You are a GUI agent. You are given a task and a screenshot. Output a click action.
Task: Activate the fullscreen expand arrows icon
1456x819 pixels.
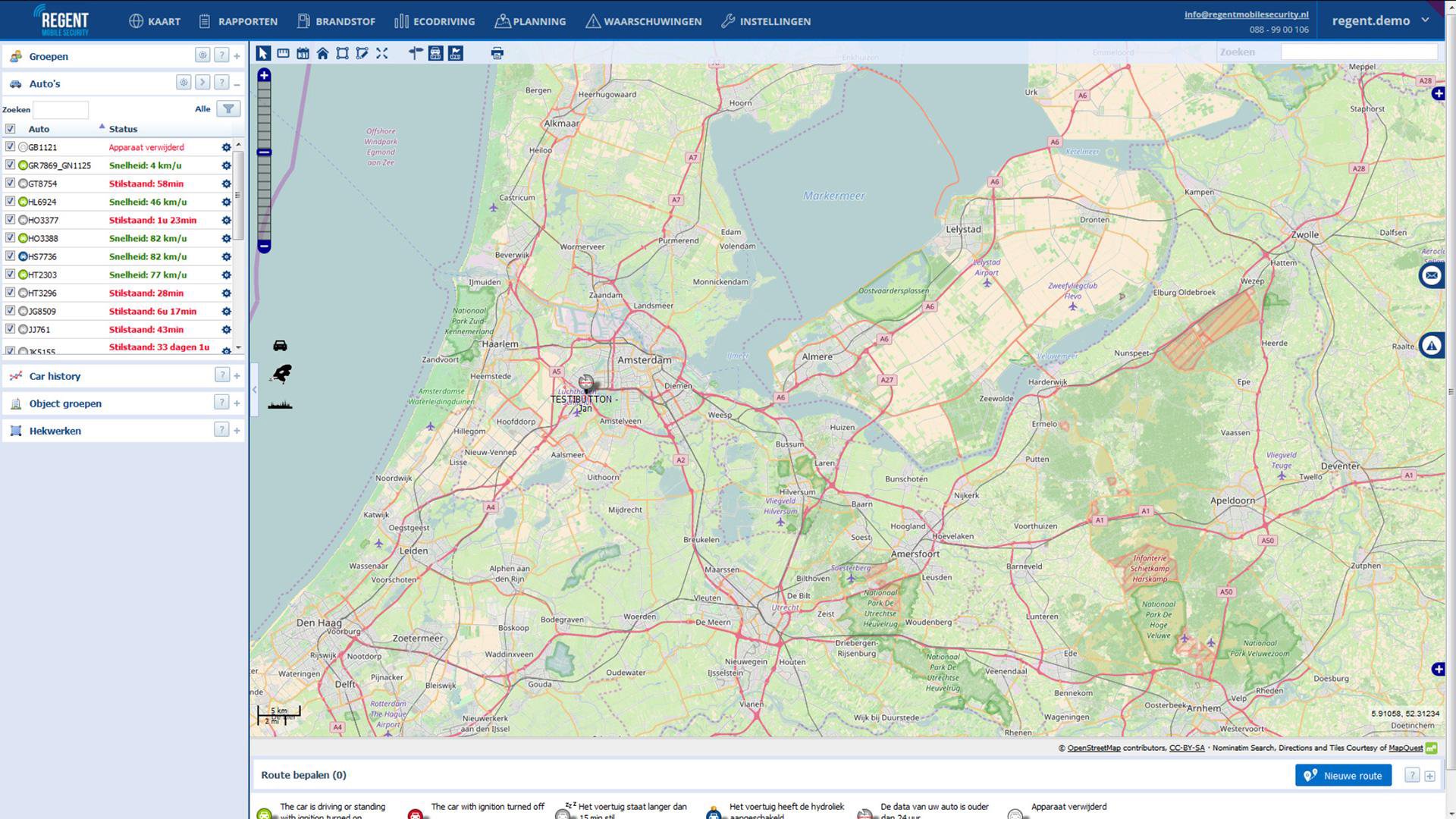pyautogui.click(x=381, y=53)
